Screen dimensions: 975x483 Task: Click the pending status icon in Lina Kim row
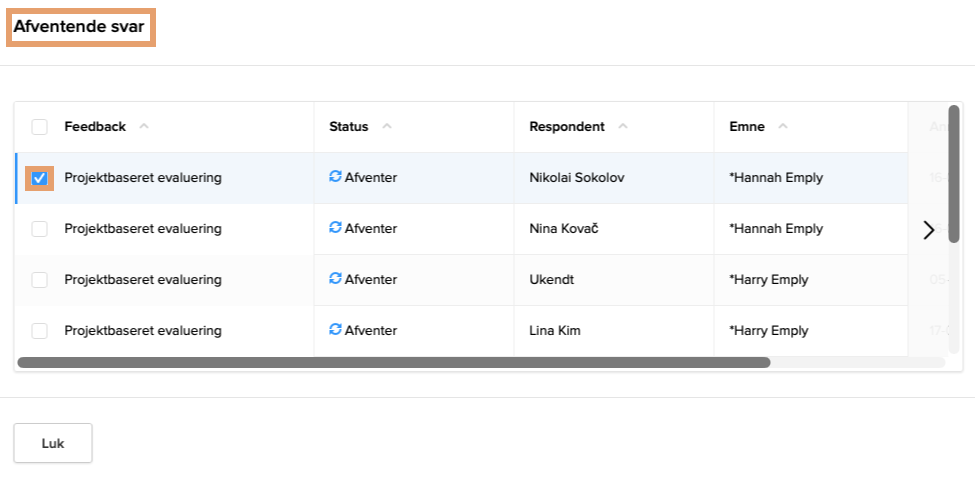click(335, 330)
